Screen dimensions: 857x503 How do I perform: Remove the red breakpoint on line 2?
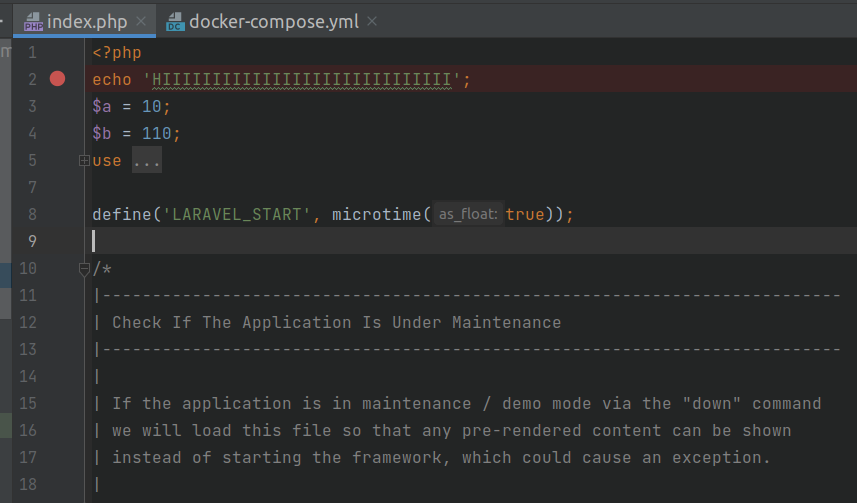click(57, 79)
